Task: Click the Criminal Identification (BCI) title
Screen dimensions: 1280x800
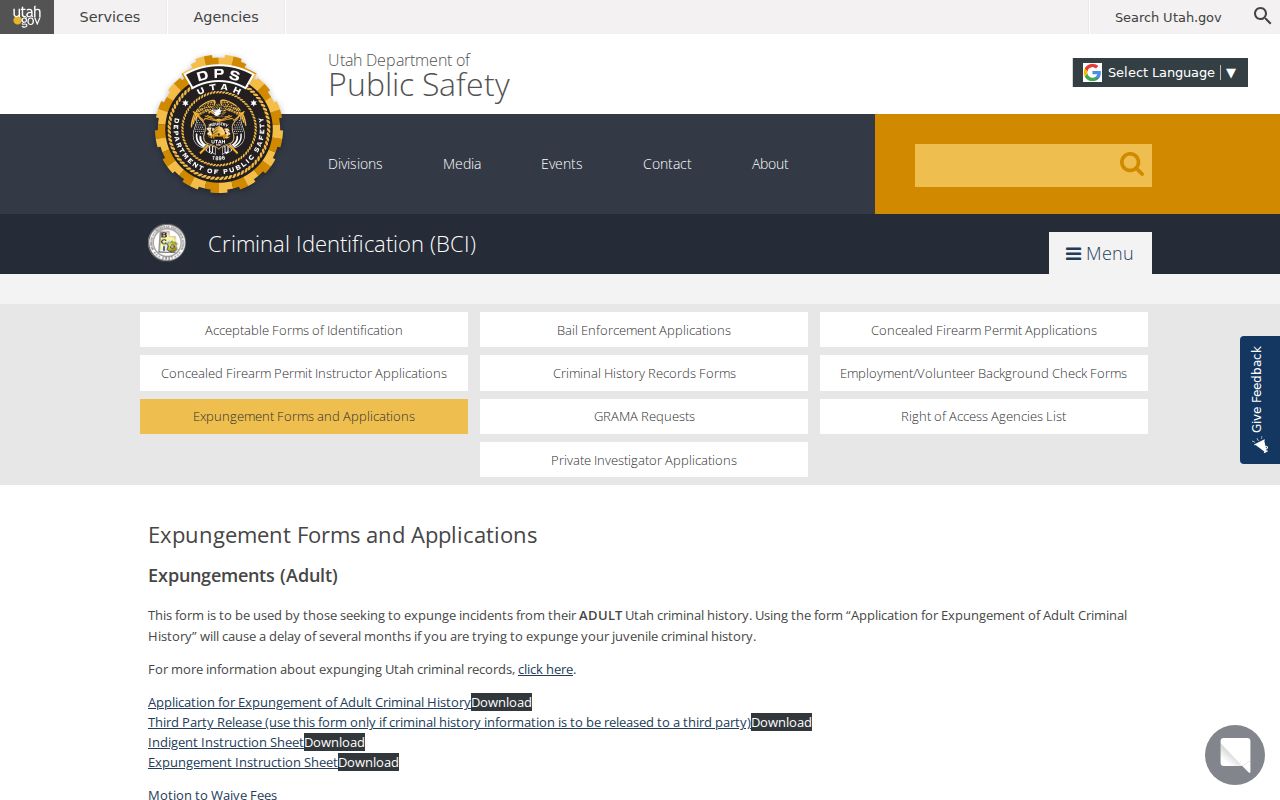Action: (342, 244)
